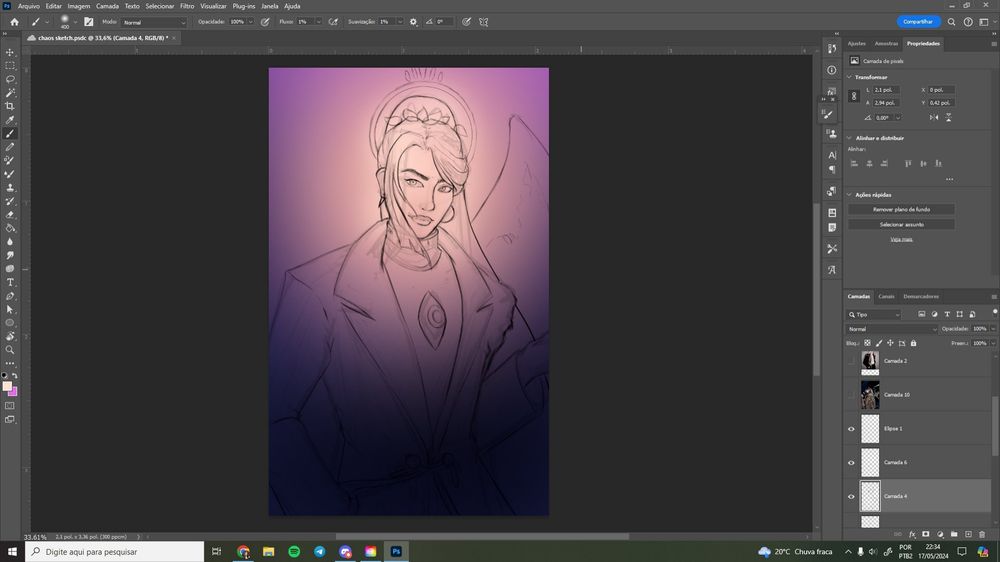Open the layer filter Tipo dropdown

pyautogui.click(x=874, y=314)
